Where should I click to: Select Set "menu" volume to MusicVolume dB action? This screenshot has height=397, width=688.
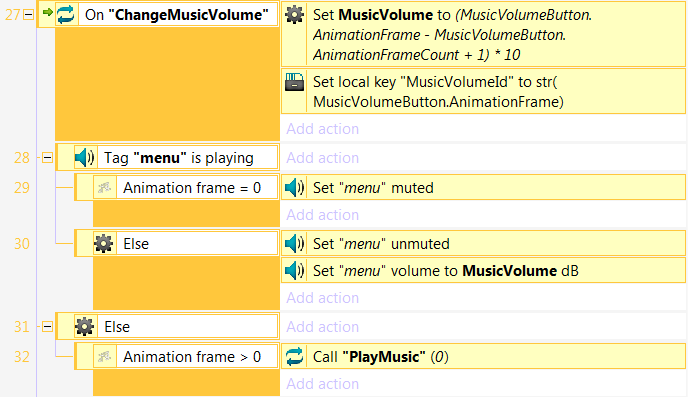coord(483,271)
